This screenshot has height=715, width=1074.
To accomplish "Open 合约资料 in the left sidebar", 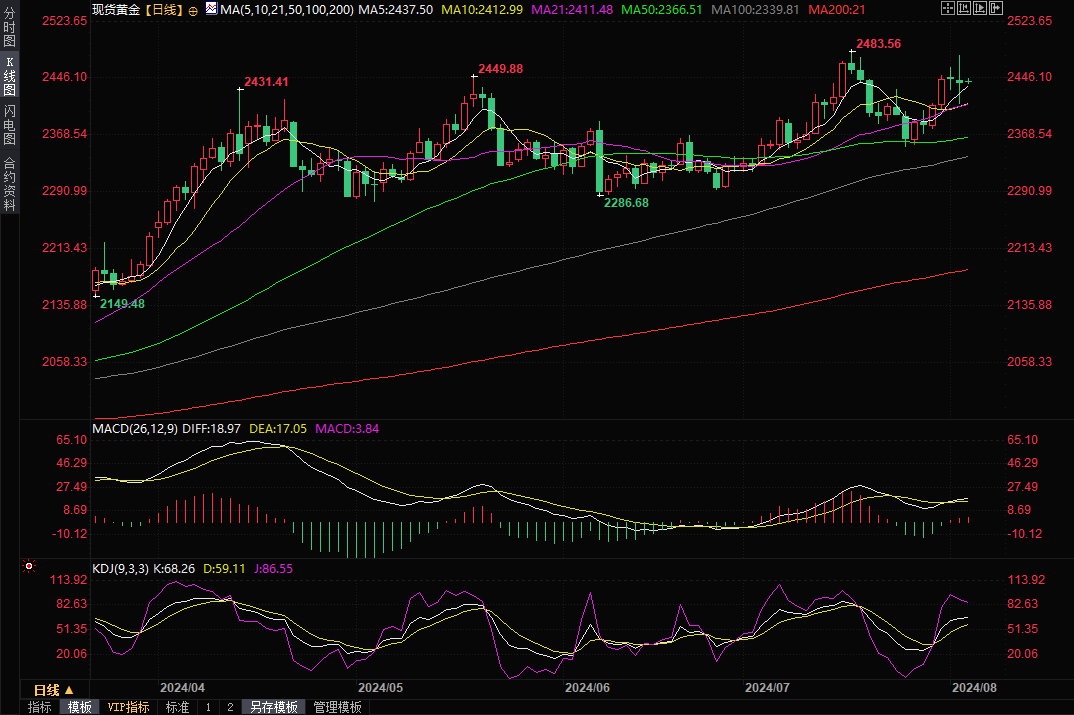I will 9,184.
